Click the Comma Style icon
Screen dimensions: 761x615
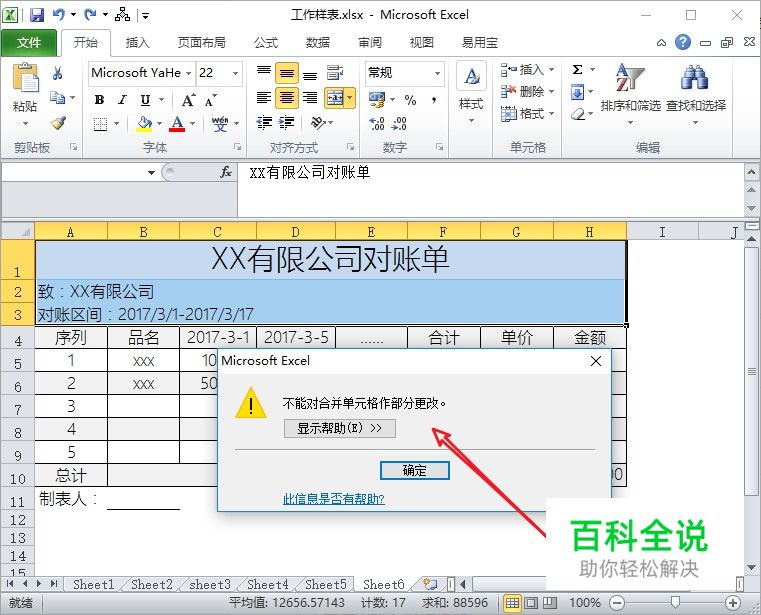tap(433, 100)
